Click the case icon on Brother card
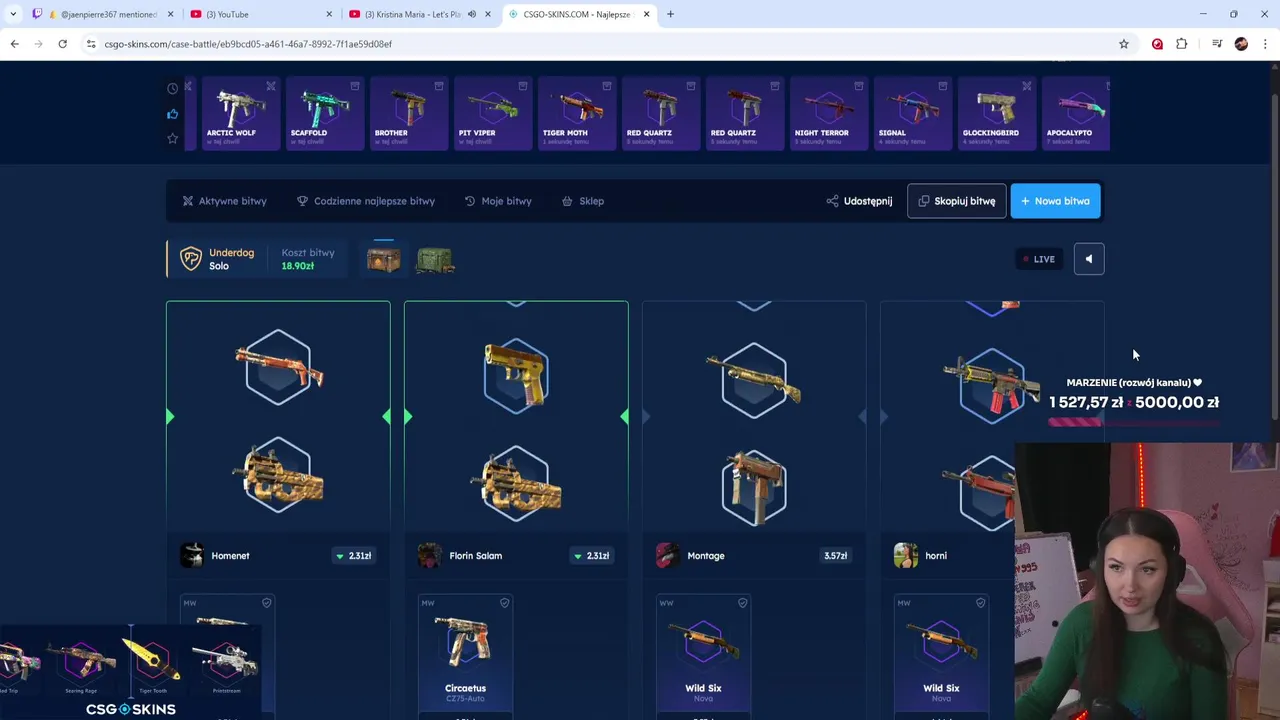The height and width of the screenshot is (720, 1280). [x=438, y=86]
